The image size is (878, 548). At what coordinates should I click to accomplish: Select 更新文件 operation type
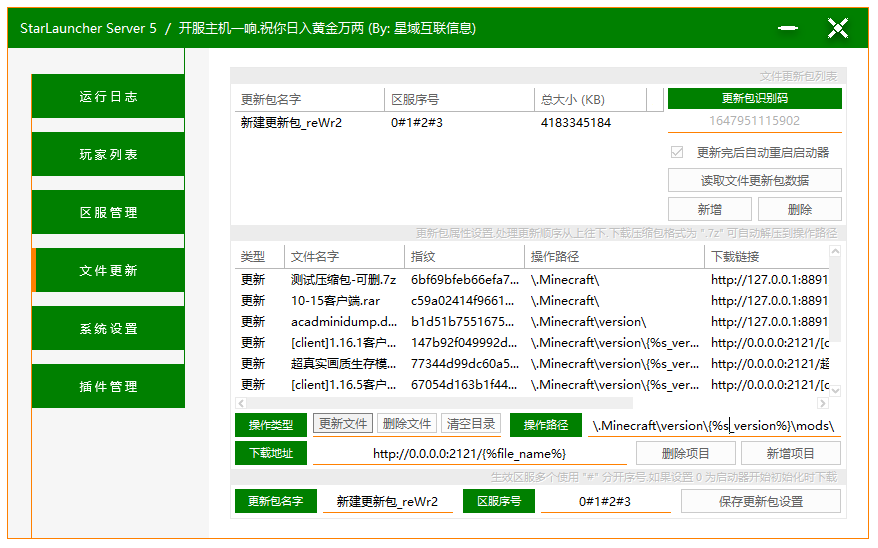pos(343,424)
